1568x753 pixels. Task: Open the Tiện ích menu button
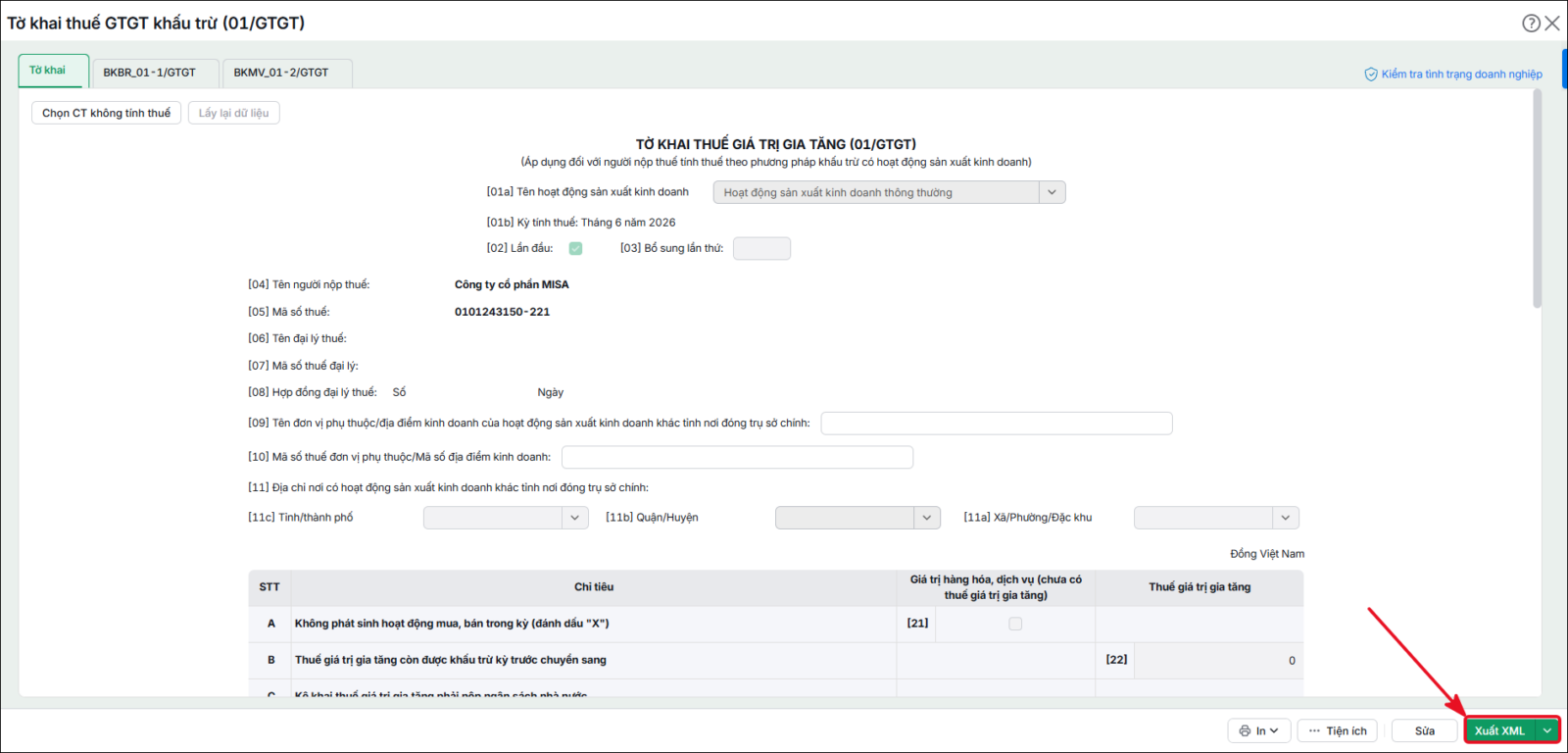(1338, 730)
